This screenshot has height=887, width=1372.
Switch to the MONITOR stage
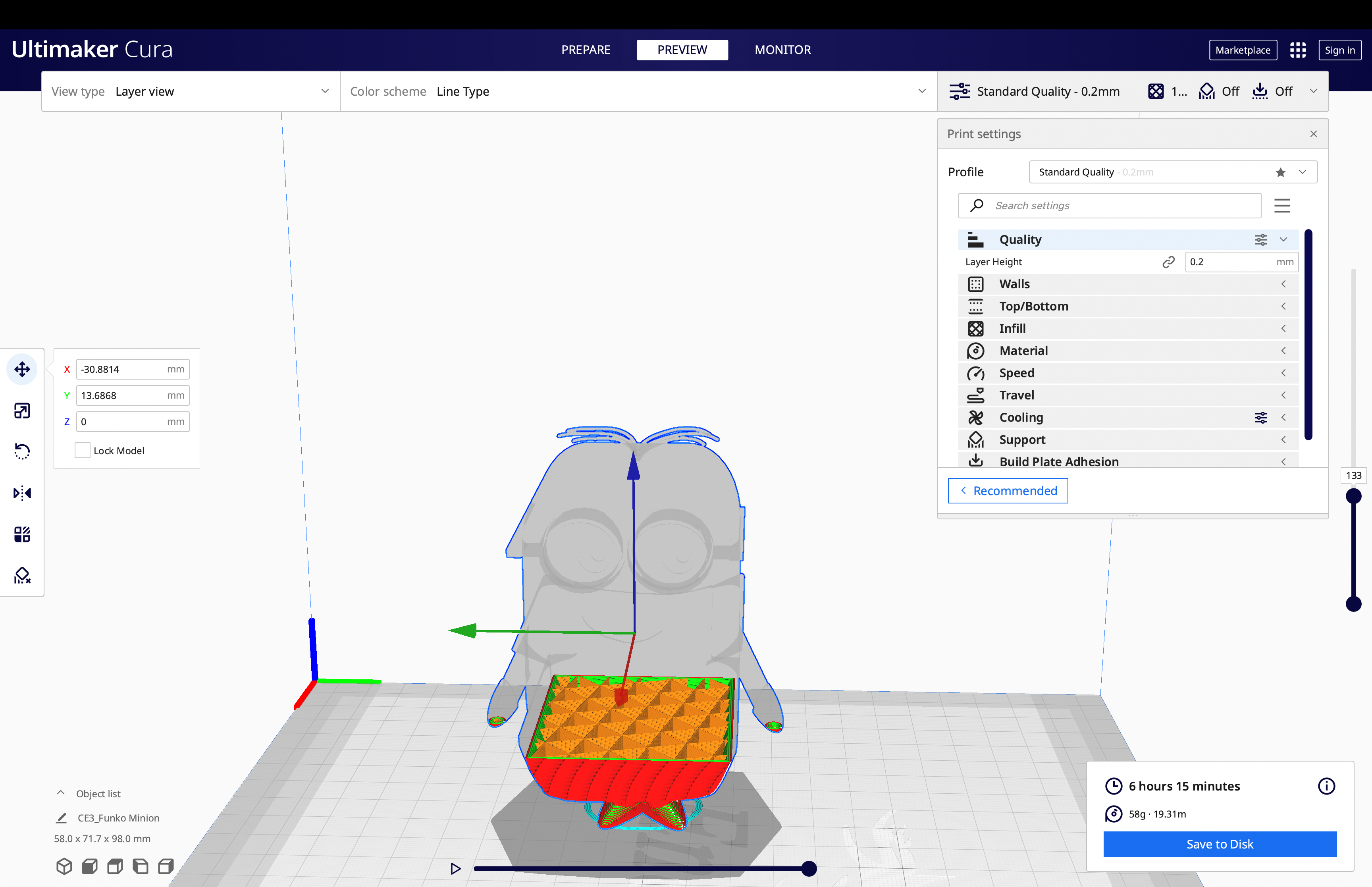tap(782, 50)
